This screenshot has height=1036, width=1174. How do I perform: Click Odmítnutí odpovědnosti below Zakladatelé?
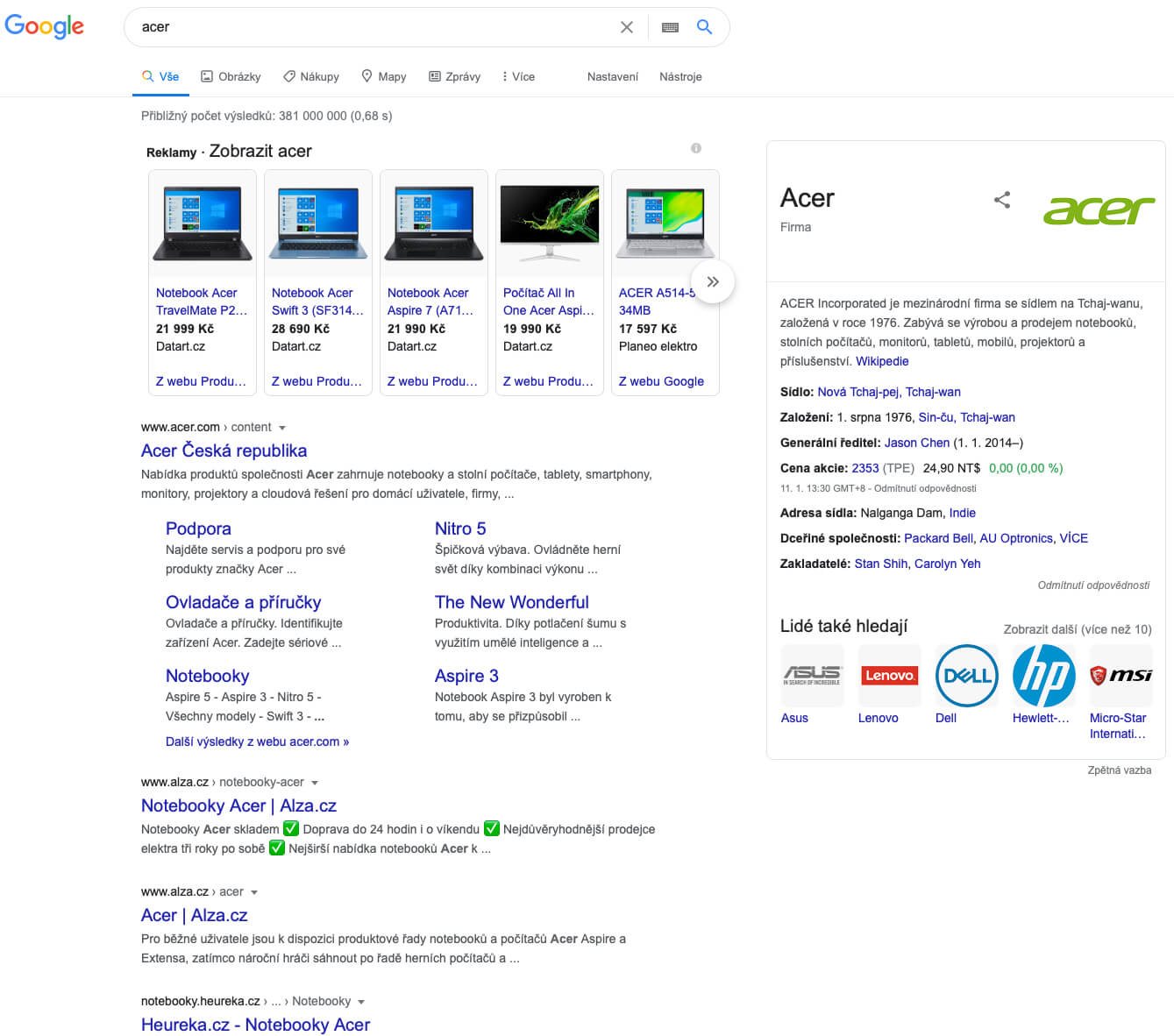1093,585
